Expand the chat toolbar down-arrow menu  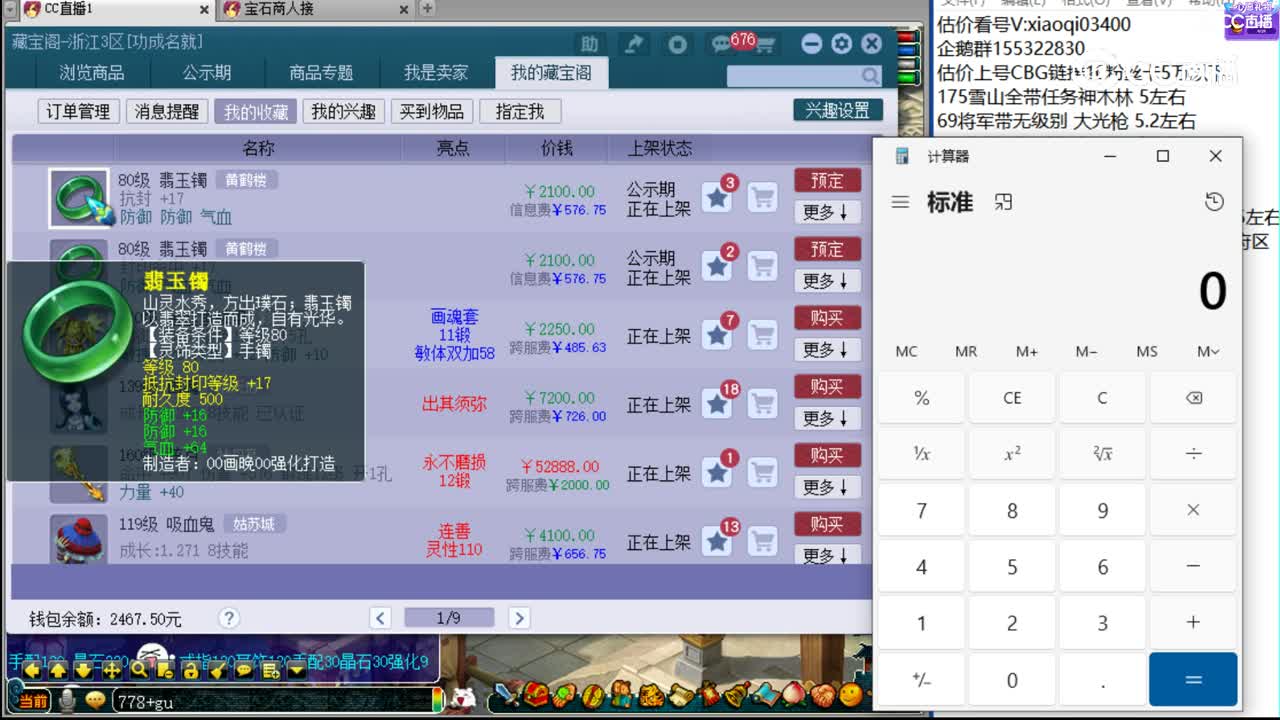tap(297, 669)
